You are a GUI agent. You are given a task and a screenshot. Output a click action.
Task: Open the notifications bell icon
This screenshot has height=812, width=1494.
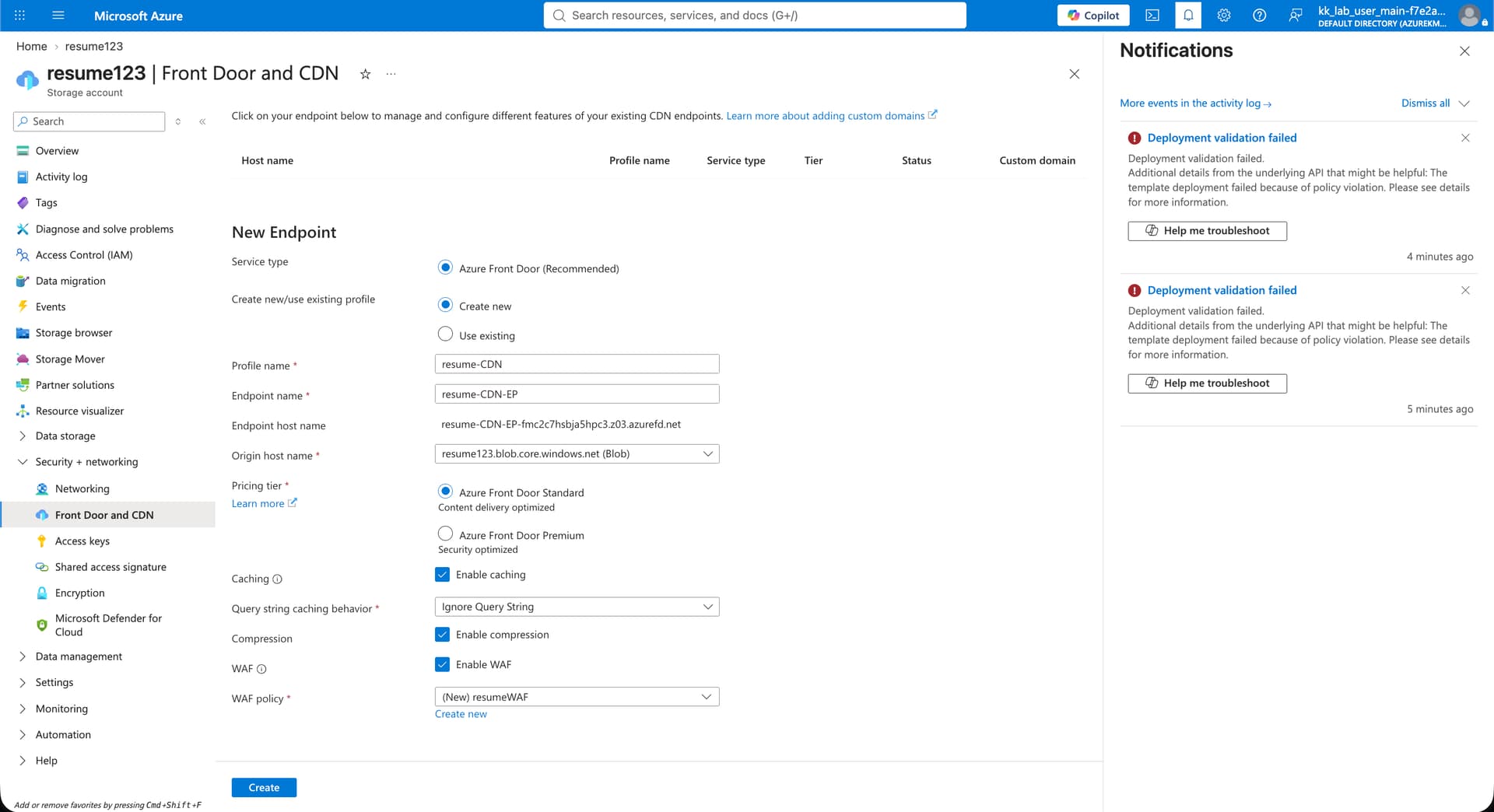[x=1188, y=16]
